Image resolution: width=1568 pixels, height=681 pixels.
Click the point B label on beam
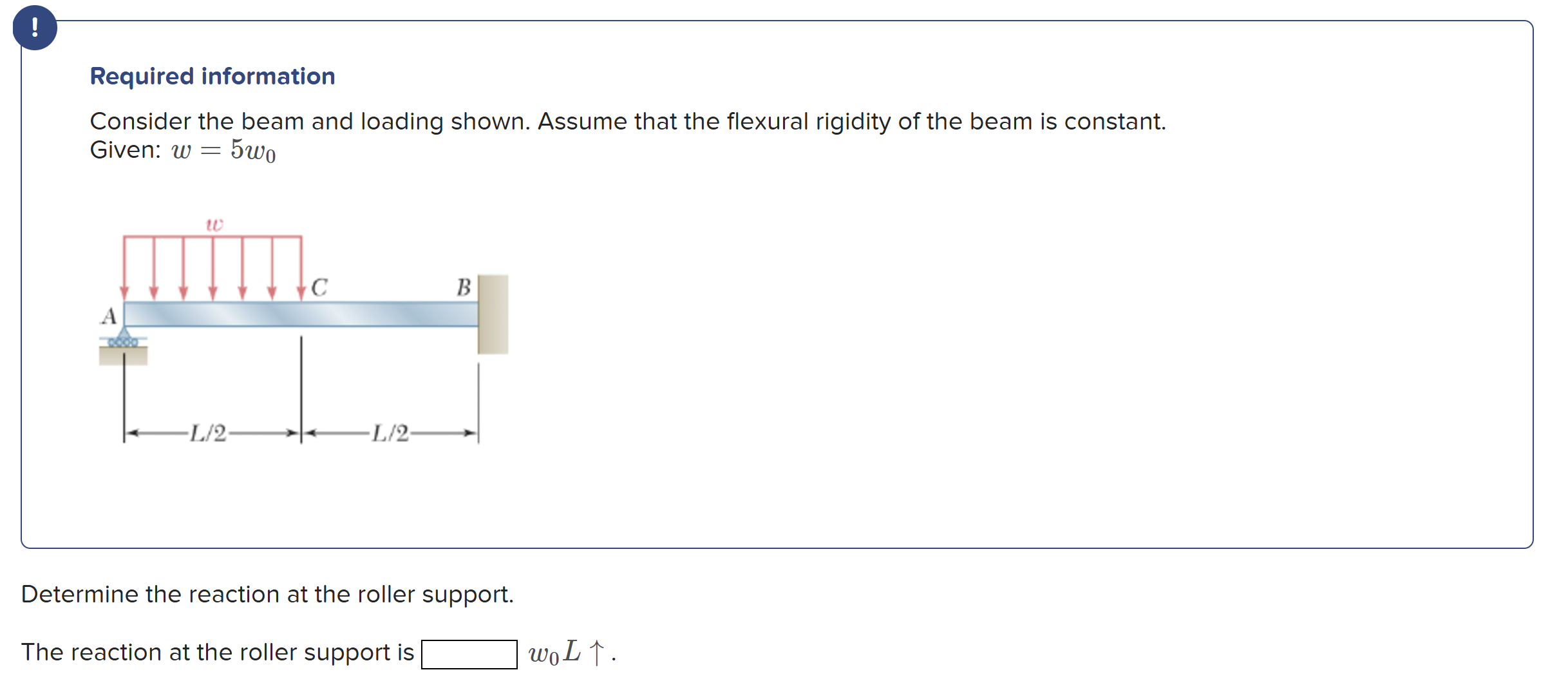pyautogui.click(x=463, y=287)
